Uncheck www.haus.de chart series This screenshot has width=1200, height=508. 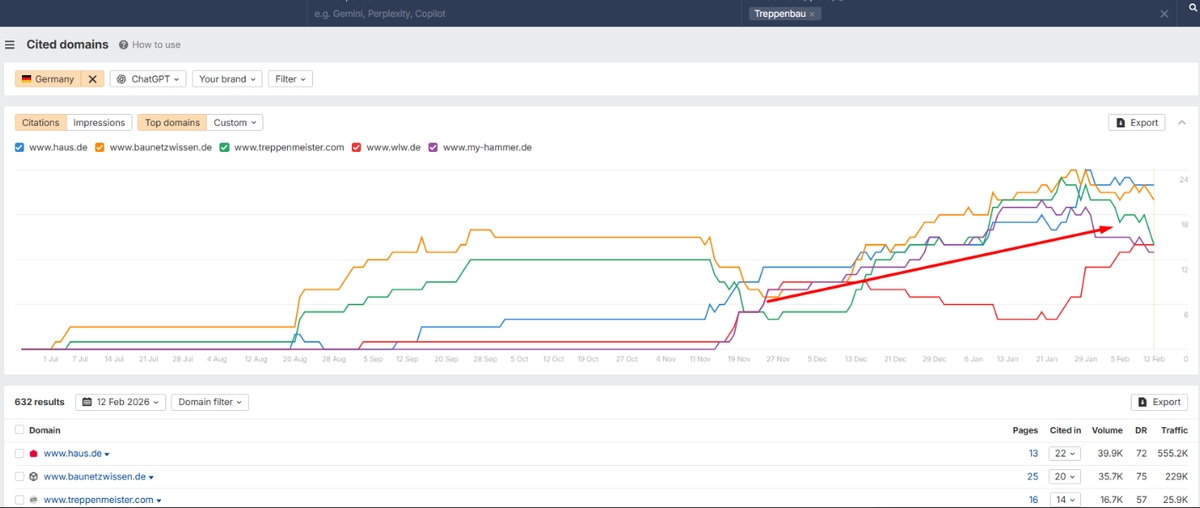tap(20, 147)
